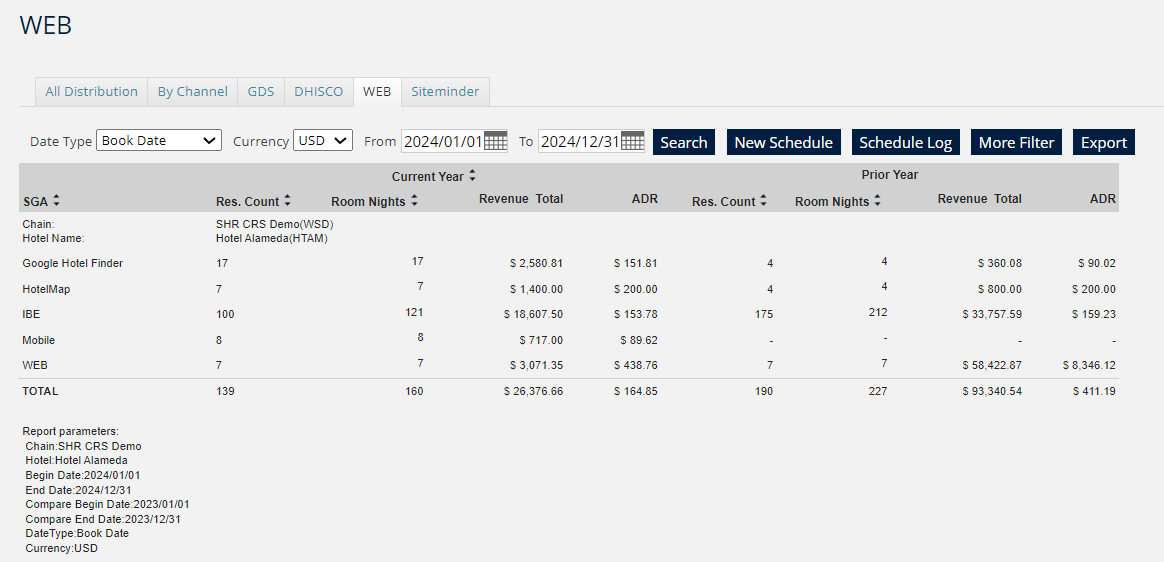Open the Currency USD dropdown
Image resolution: width=1164 pixels, height=562 pixels.
(x=323, y=140)
